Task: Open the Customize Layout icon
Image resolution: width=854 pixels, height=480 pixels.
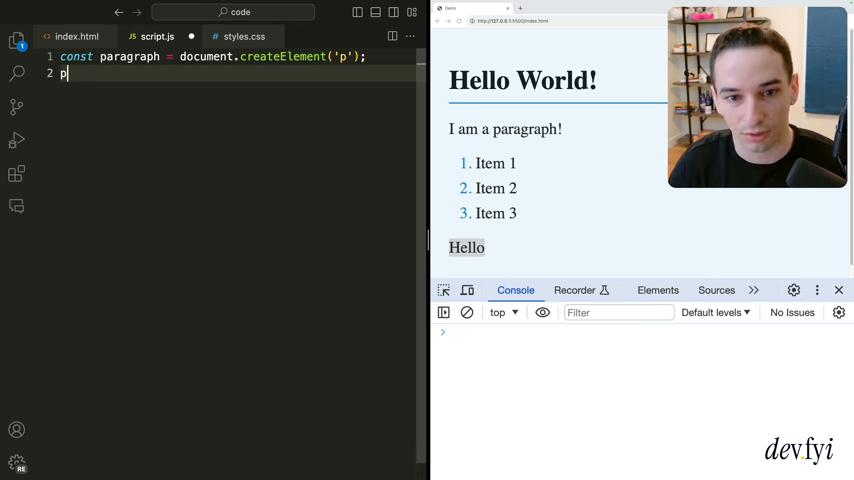Action: click(412, 12)
